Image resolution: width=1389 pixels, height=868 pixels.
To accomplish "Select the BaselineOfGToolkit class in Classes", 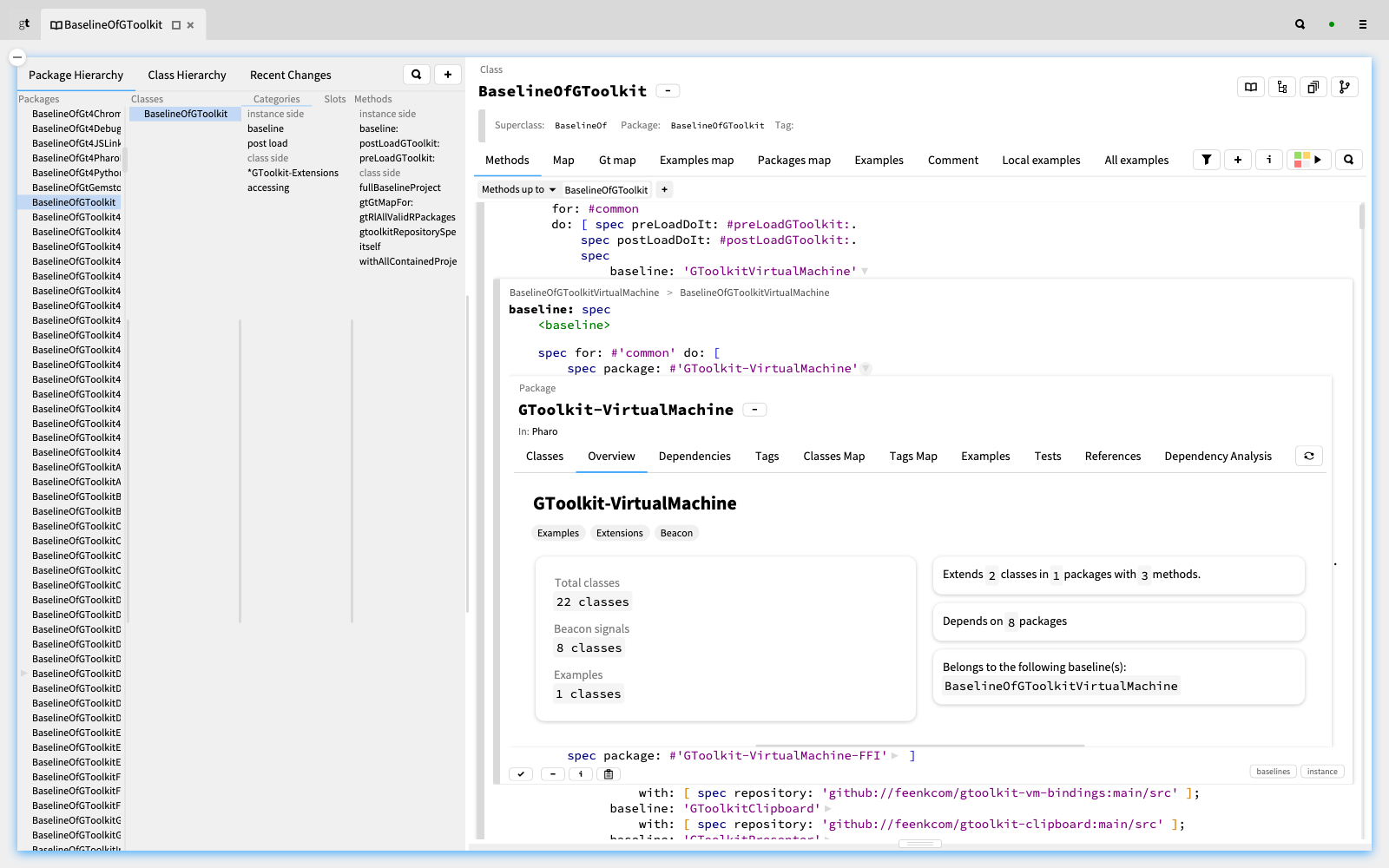I will tap(186, 114).
